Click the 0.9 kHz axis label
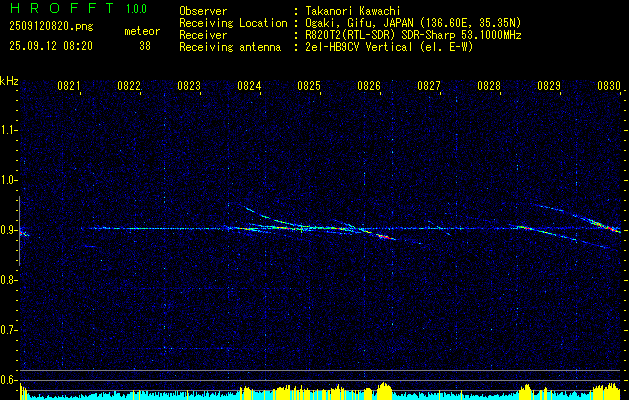629x400 pixels. (x=8, y=230)
